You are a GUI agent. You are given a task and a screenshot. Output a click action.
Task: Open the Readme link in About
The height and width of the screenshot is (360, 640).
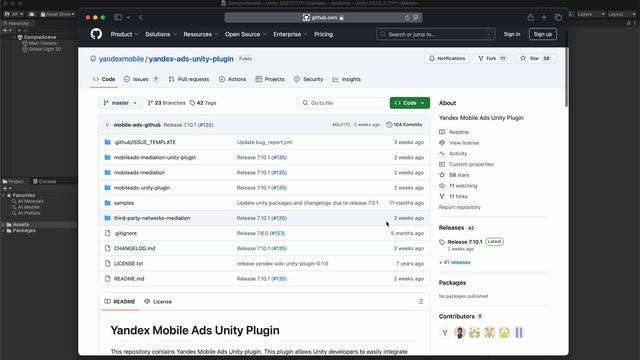454,132
